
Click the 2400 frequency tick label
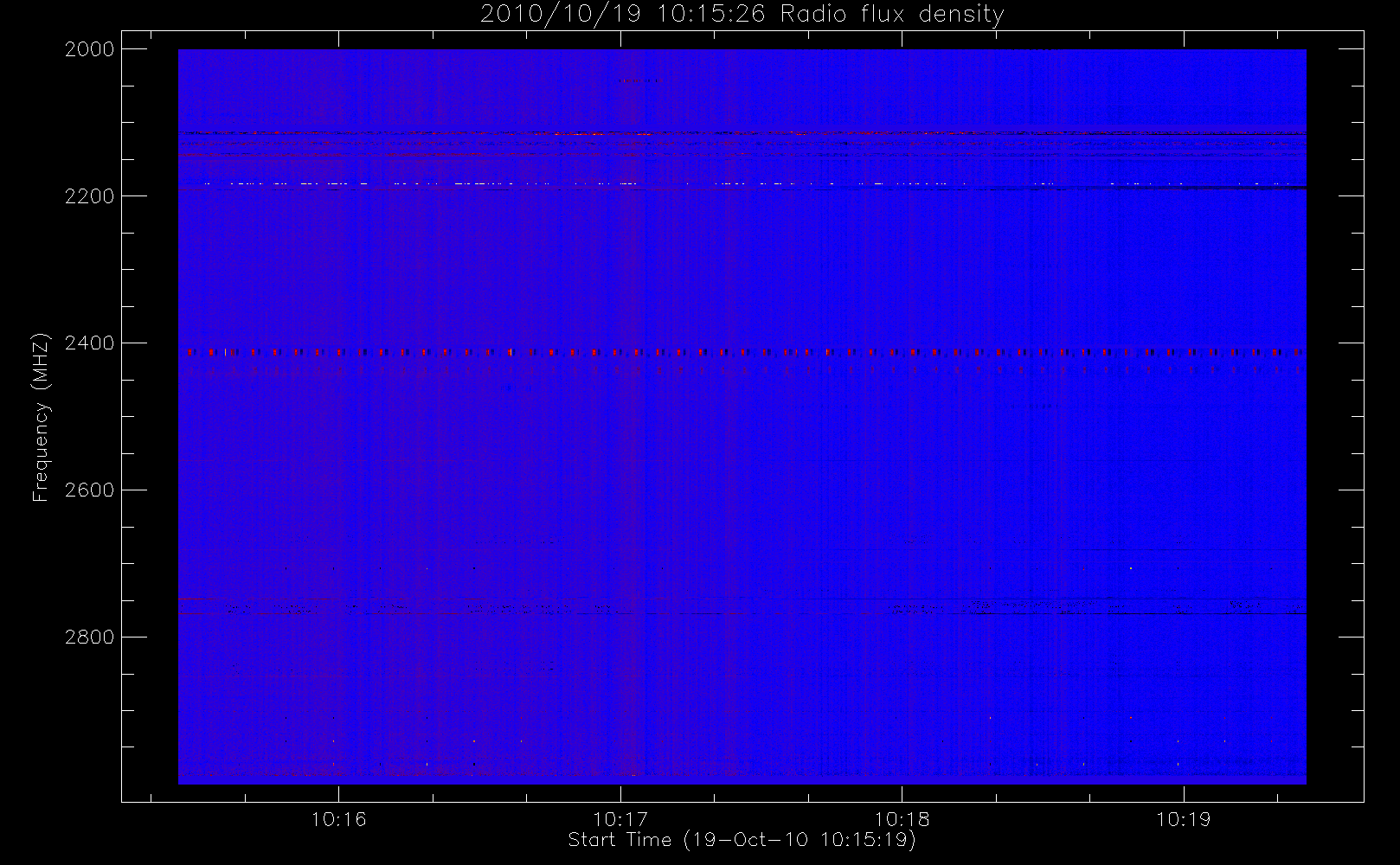[x=90, y=343]
